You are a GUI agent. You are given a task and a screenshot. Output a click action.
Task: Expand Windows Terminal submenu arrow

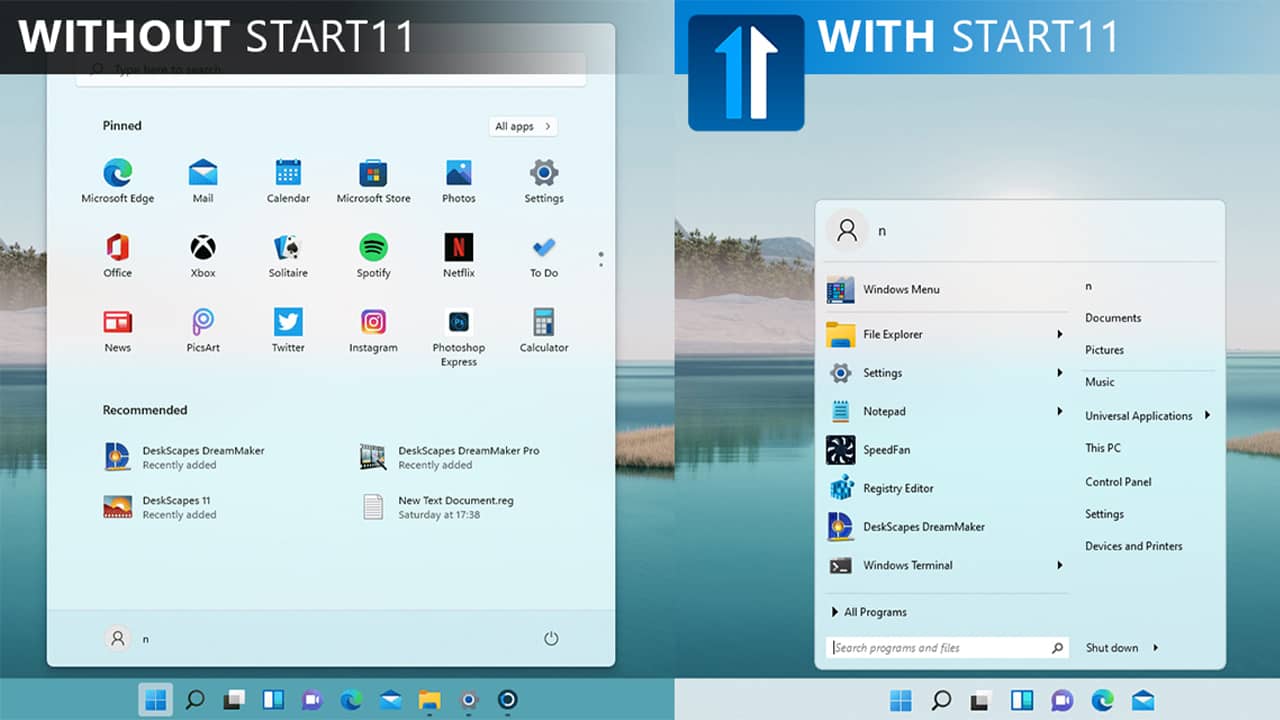click(1059, 565)
